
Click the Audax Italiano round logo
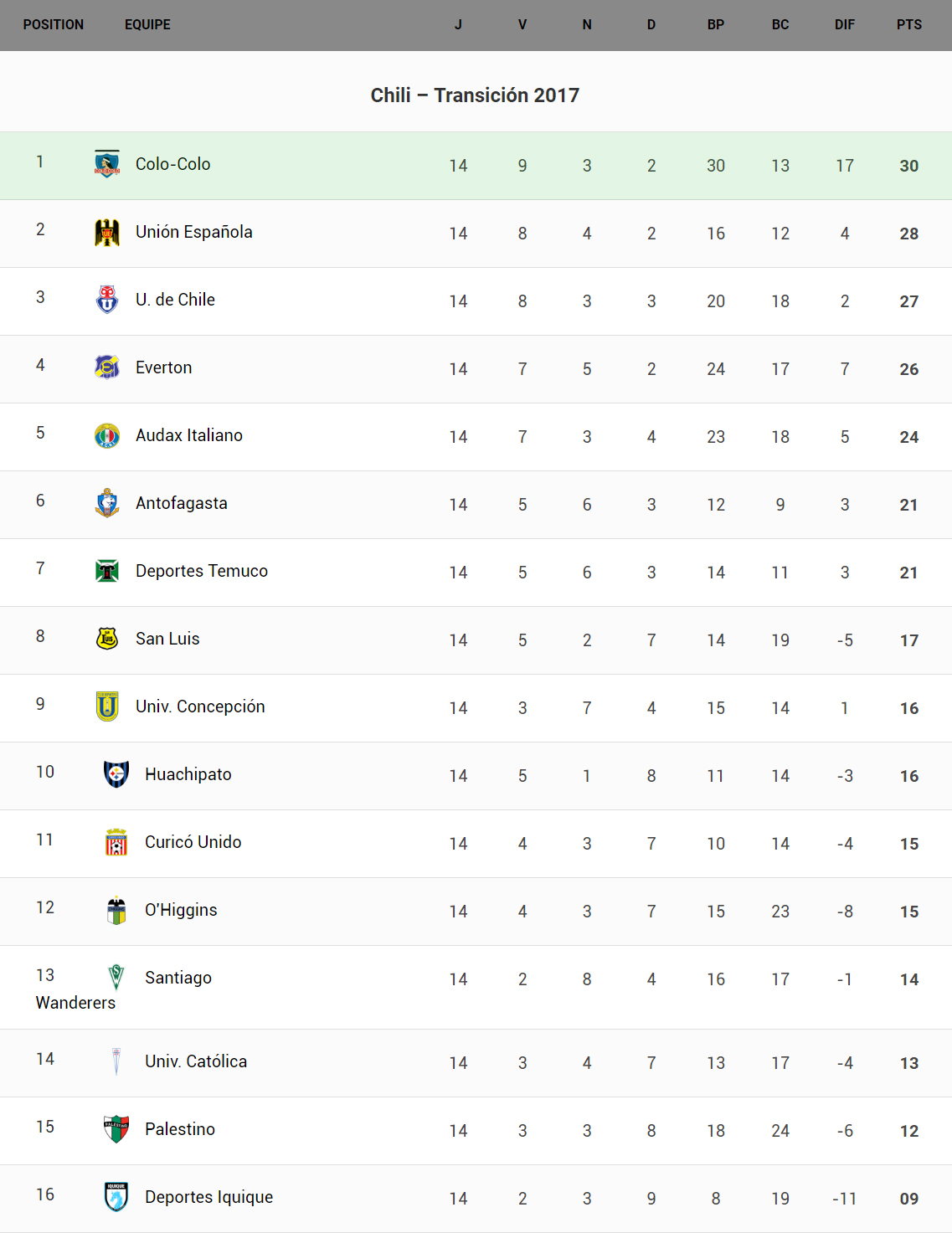tap(107, 435)
